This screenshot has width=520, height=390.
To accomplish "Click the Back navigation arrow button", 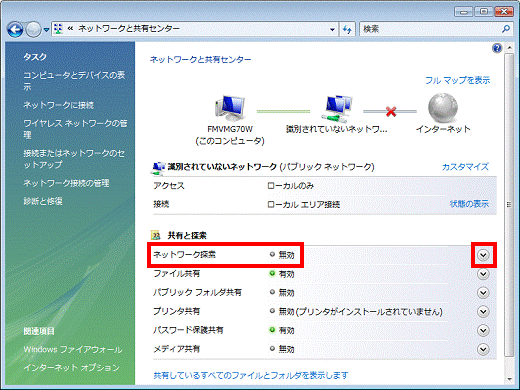I will (15, 29).
